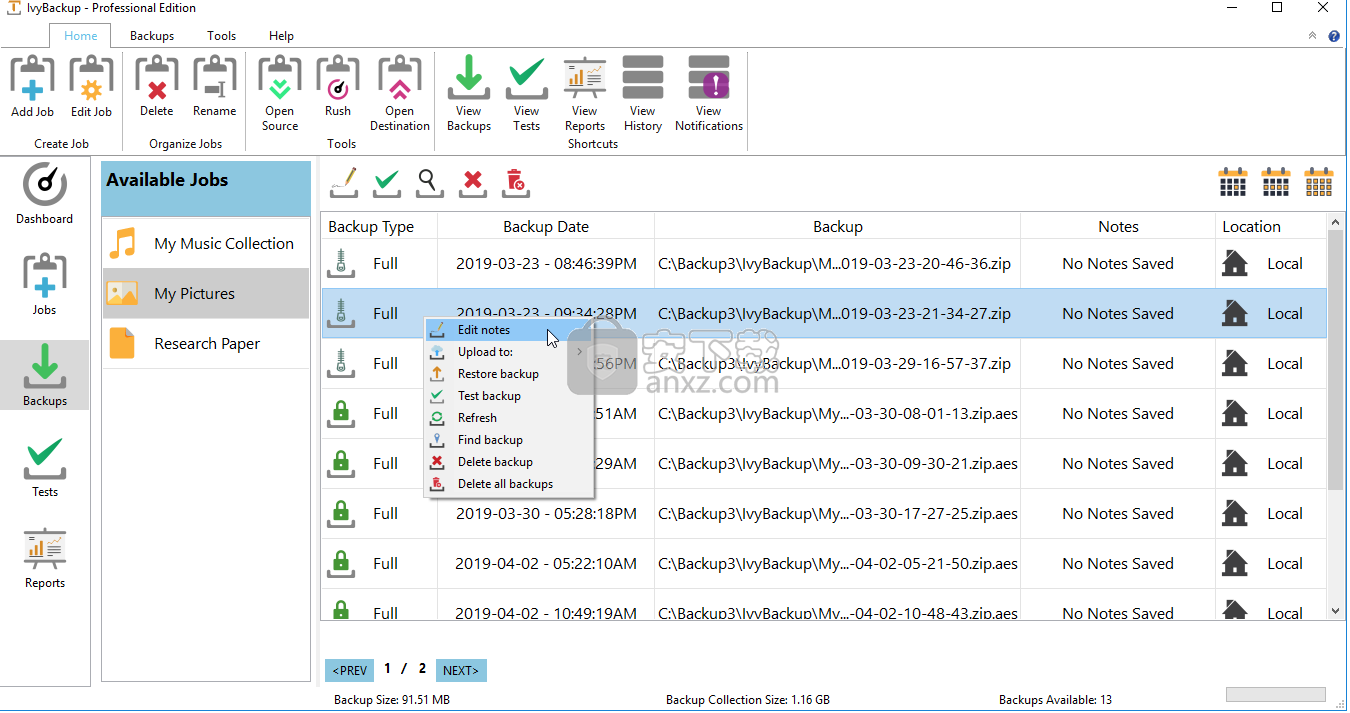Select backup dated 2019-03-30 05:28:18PM
This screenshot has height=713, width=1350.
pos(546,514)
